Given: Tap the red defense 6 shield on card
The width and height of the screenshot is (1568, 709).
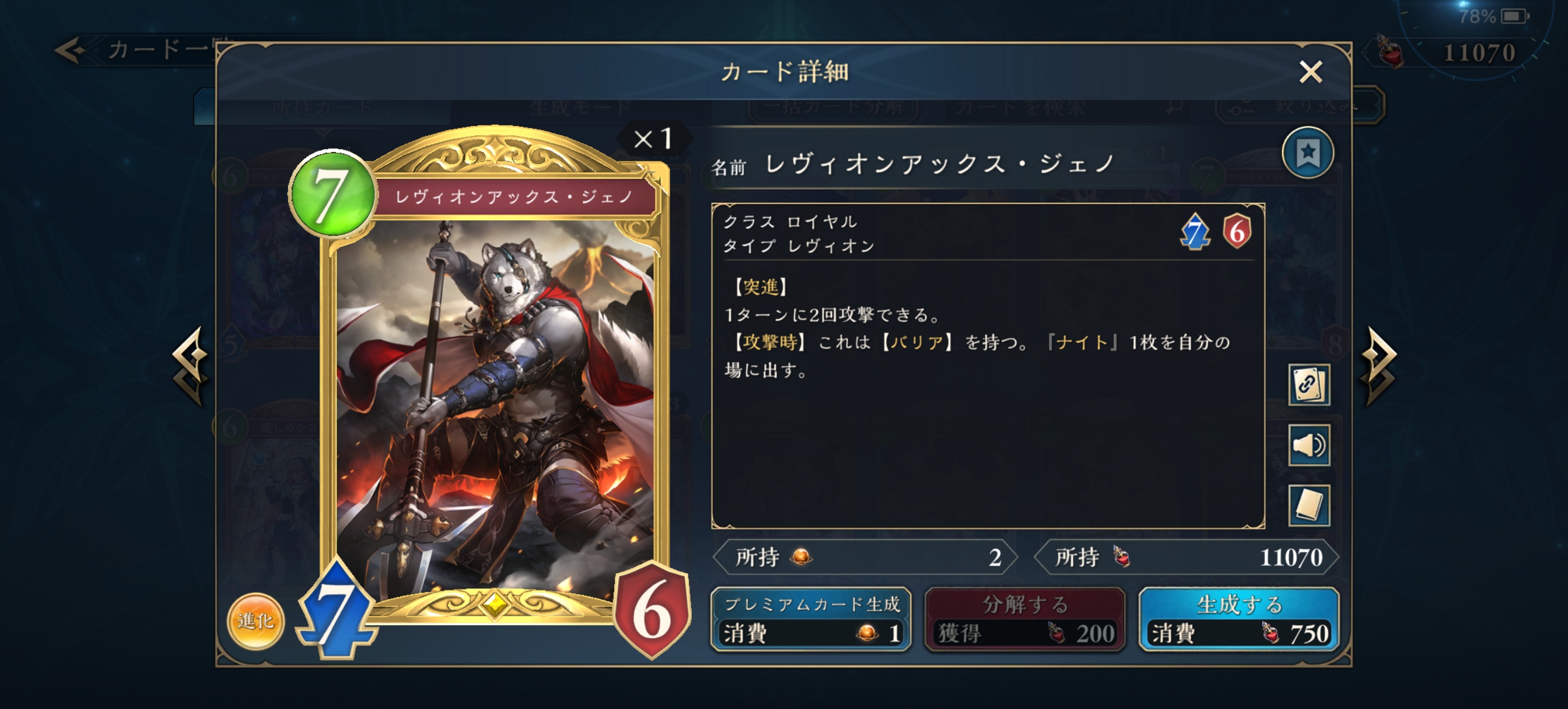Looking at the screenshot, I should coord(652,610).
